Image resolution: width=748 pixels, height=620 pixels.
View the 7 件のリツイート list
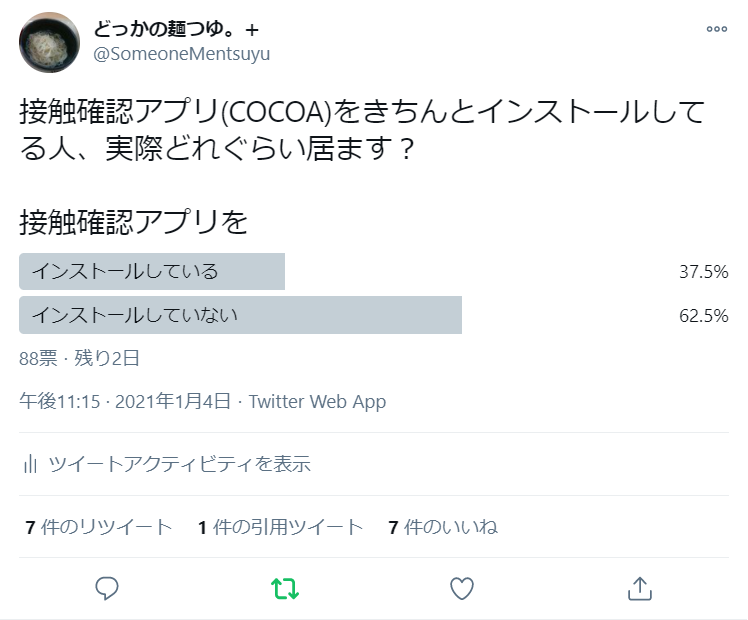coord(99,527)
